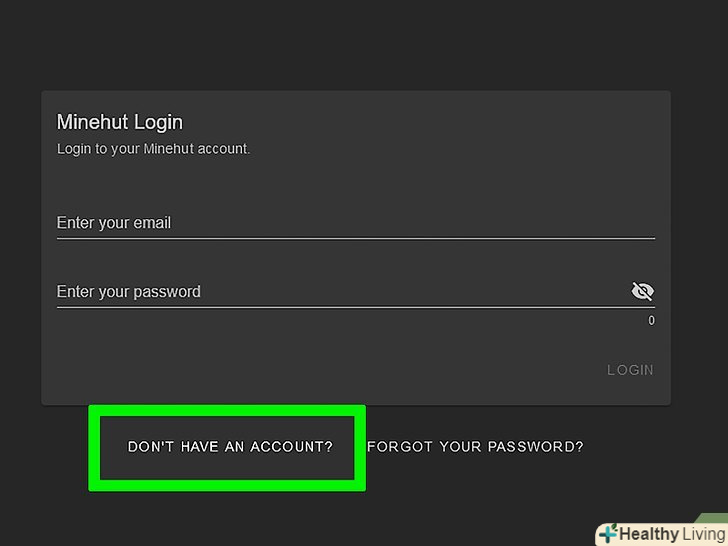Image resolution: width=728 pixels, height=546 pixels.
Task: Follow the FORGOT YOUR PASSWORD? link
Action: 475,447
